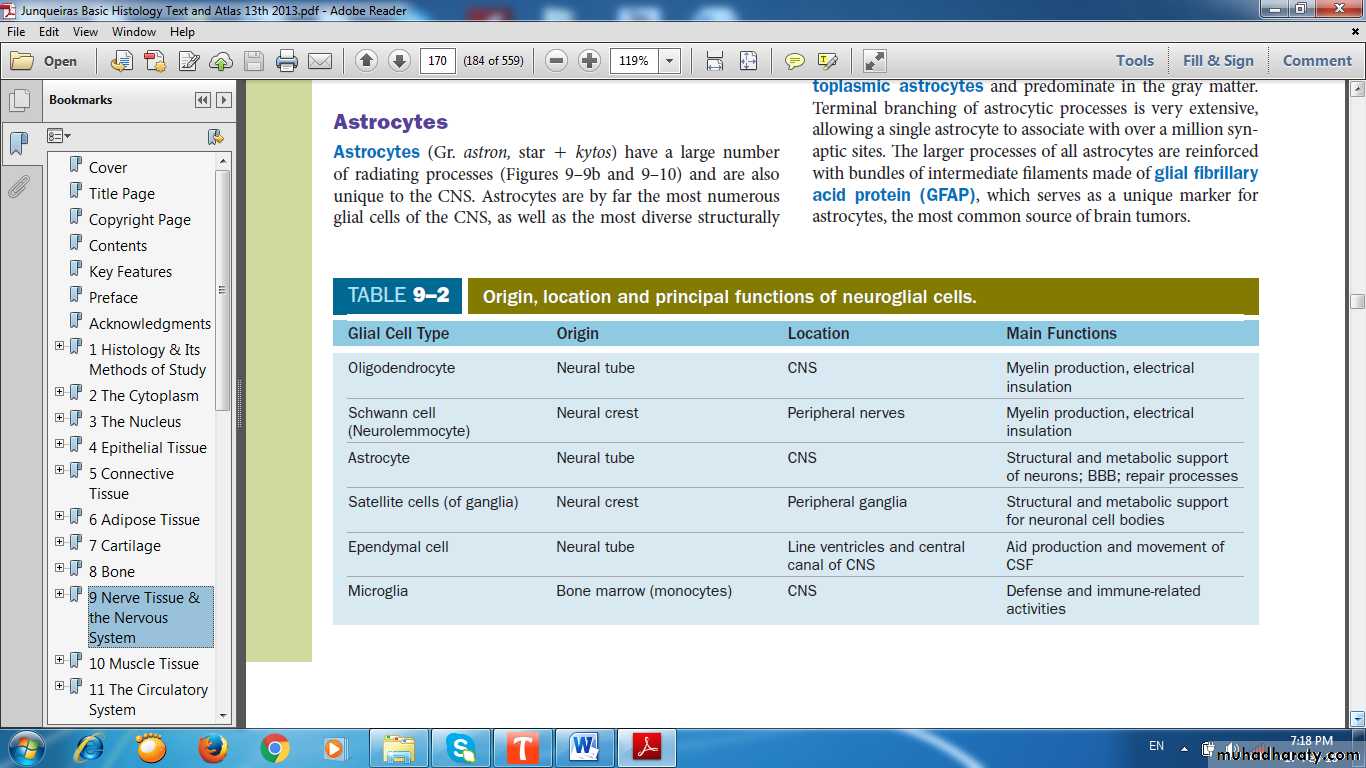The height and width of the screenshot is (768, 1366).
Task: Open the Window menu
Action: [x=133, y=32]
